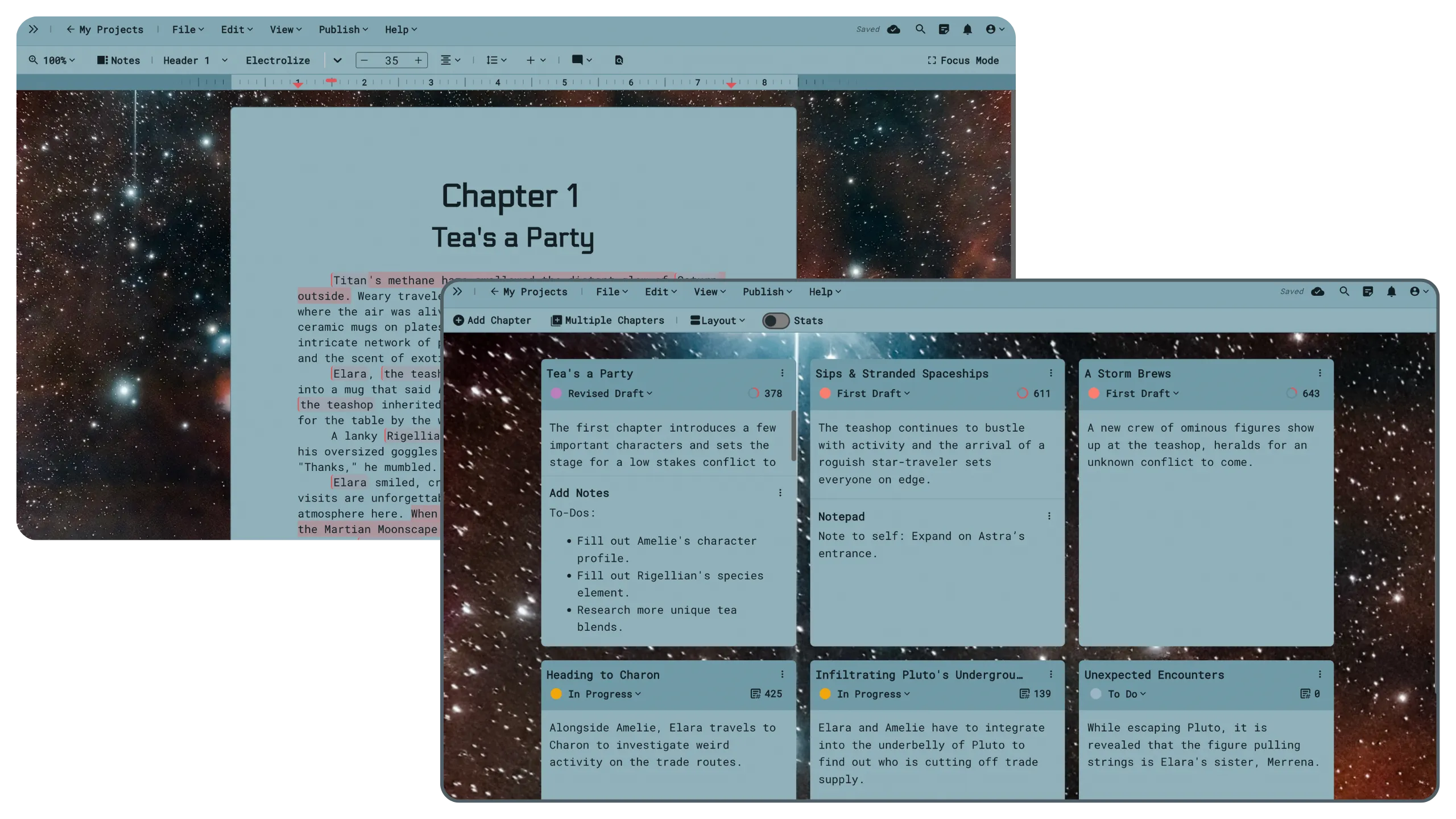Decrease font size with the minus button

point(365,60)
